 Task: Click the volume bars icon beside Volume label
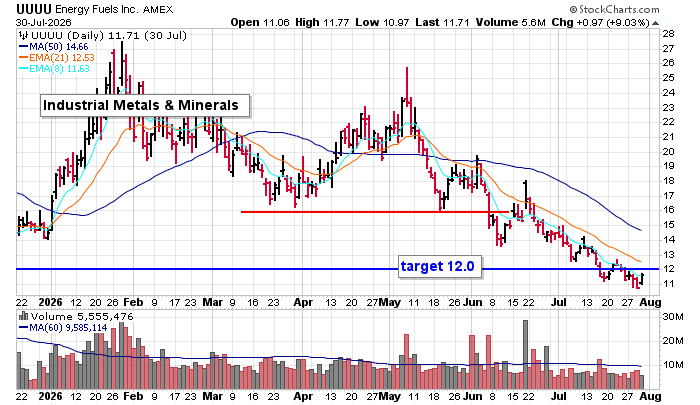point(23,316)
